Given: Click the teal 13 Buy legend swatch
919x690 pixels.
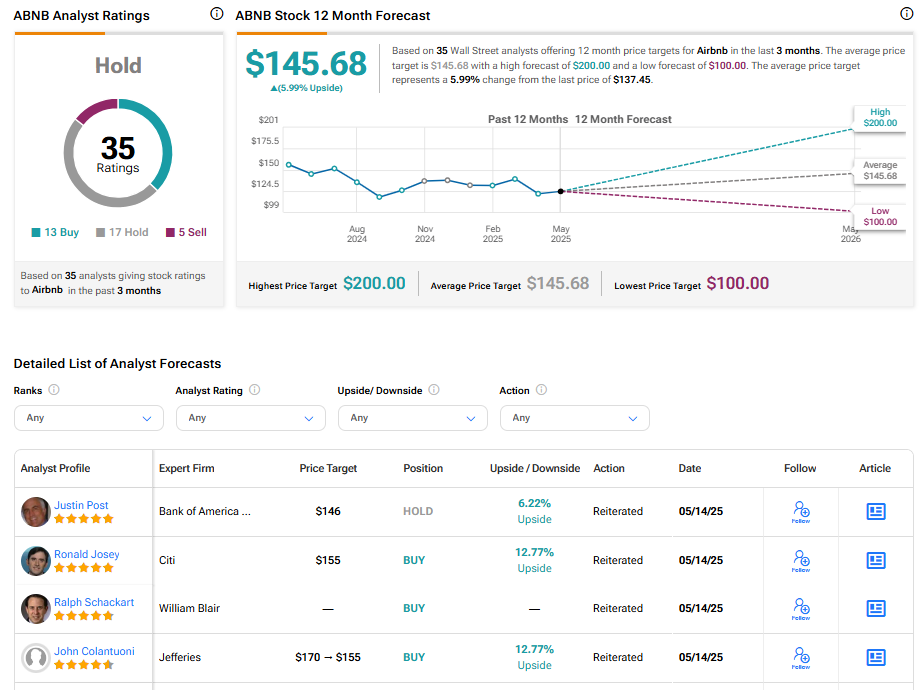Looking at the screenshot, I should pos(36,233).
